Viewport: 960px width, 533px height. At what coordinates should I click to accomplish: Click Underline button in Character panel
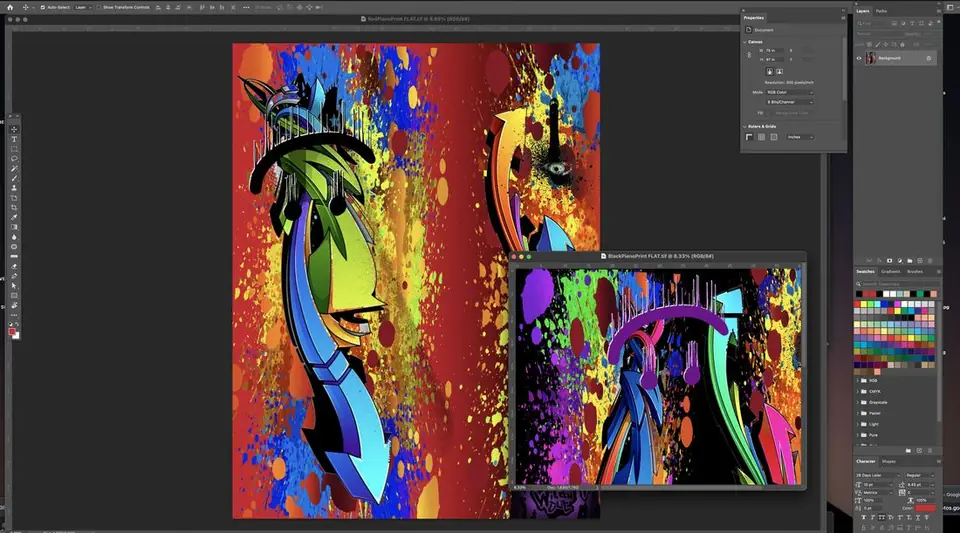918,518
